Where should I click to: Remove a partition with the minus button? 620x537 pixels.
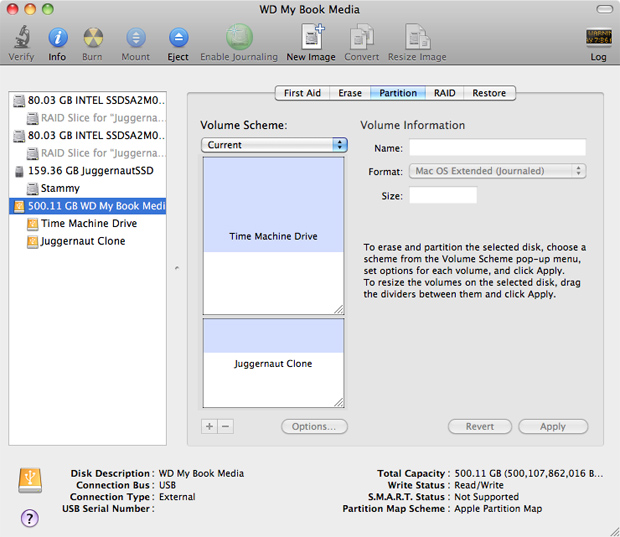click(x=225, y=426)
